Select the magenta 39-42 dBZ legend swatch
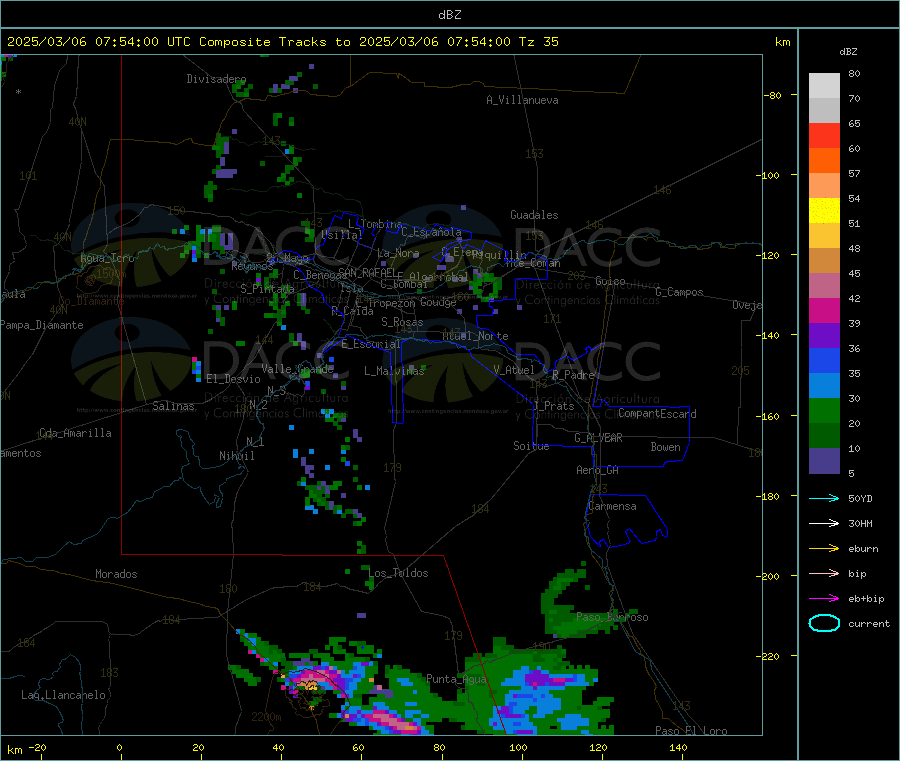The width and height of the screenshot is (900, 761). [824, 310]
